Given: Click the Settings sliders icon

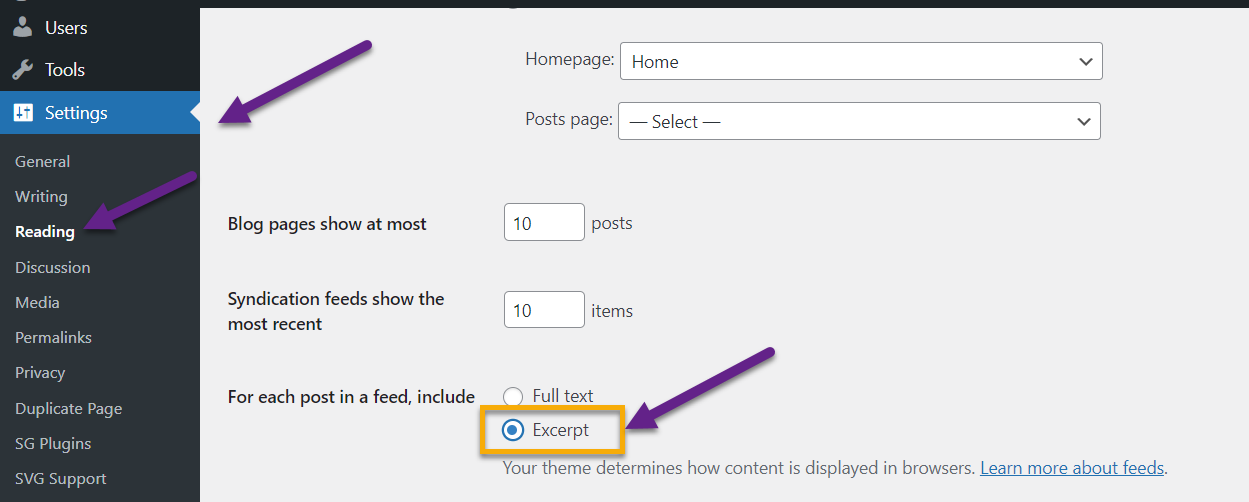Looking at the screenshot, I should click(22, 113).
